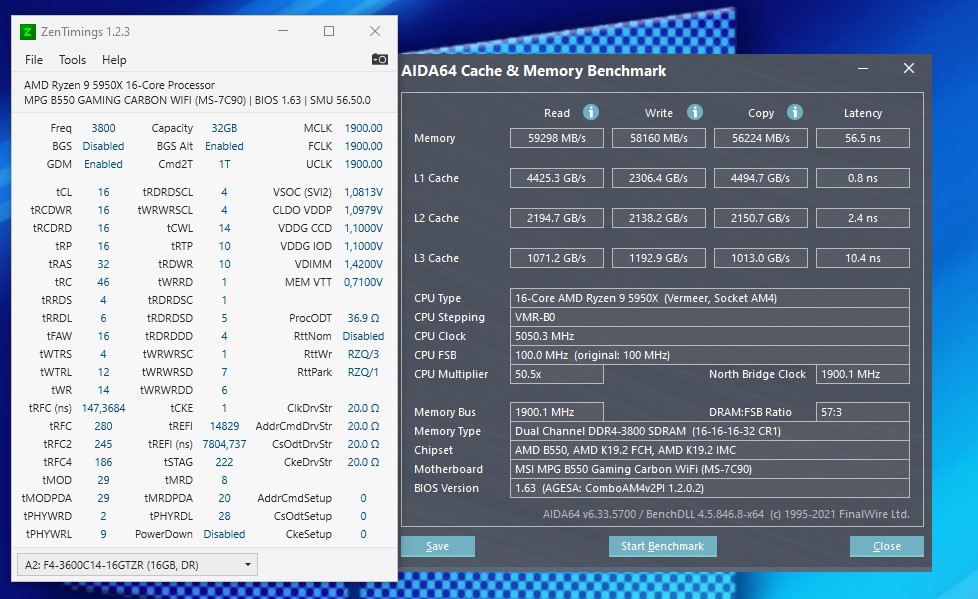
Task: Click the Memory Write 58160 MB/s field
Action: click(x=659, y=138)
